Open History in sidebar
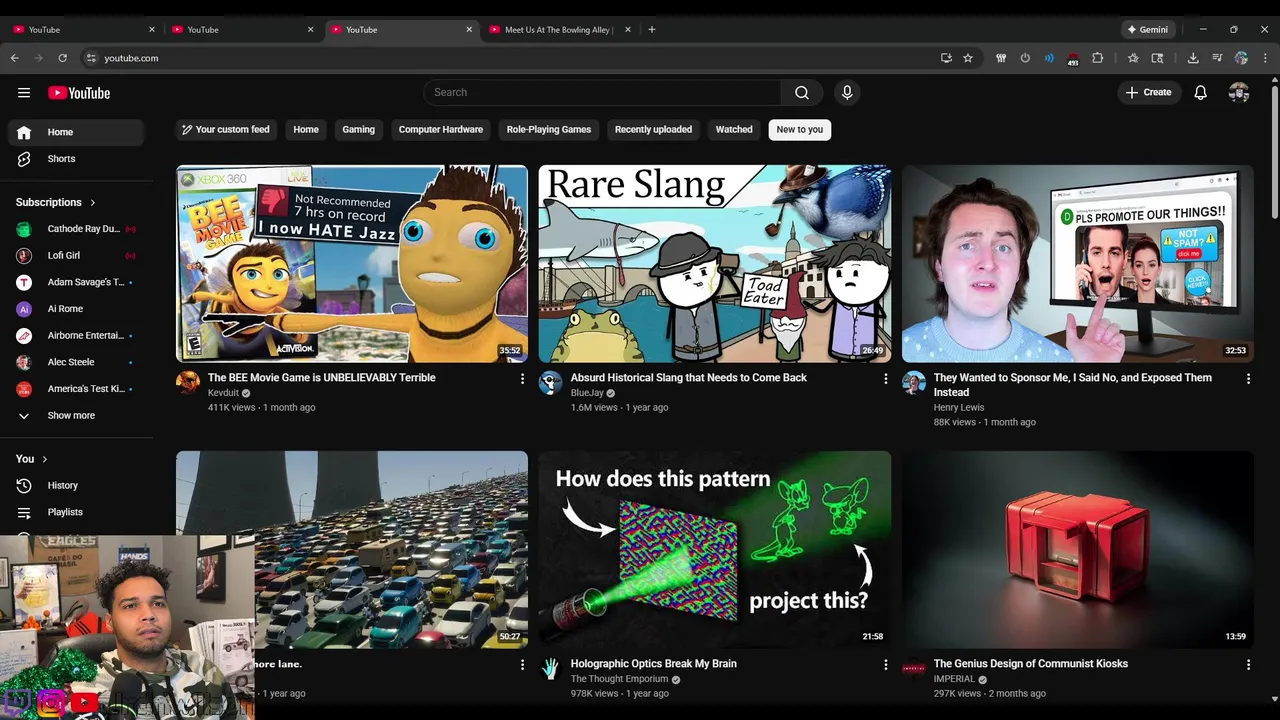1280x720 pixels. tap(76, 485)
